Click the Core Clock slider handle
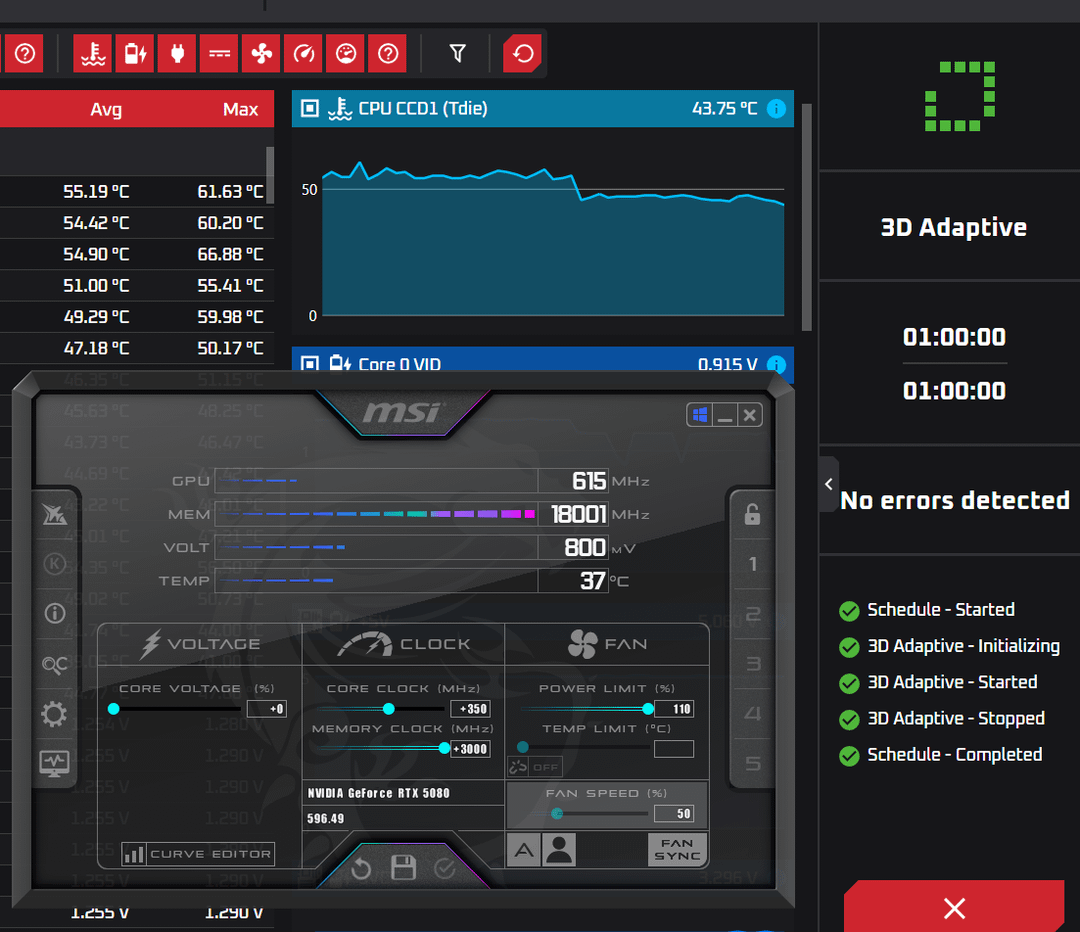The height and width of the screenshot is (932, 1080). pyautogui.click(x=388, y=709)
